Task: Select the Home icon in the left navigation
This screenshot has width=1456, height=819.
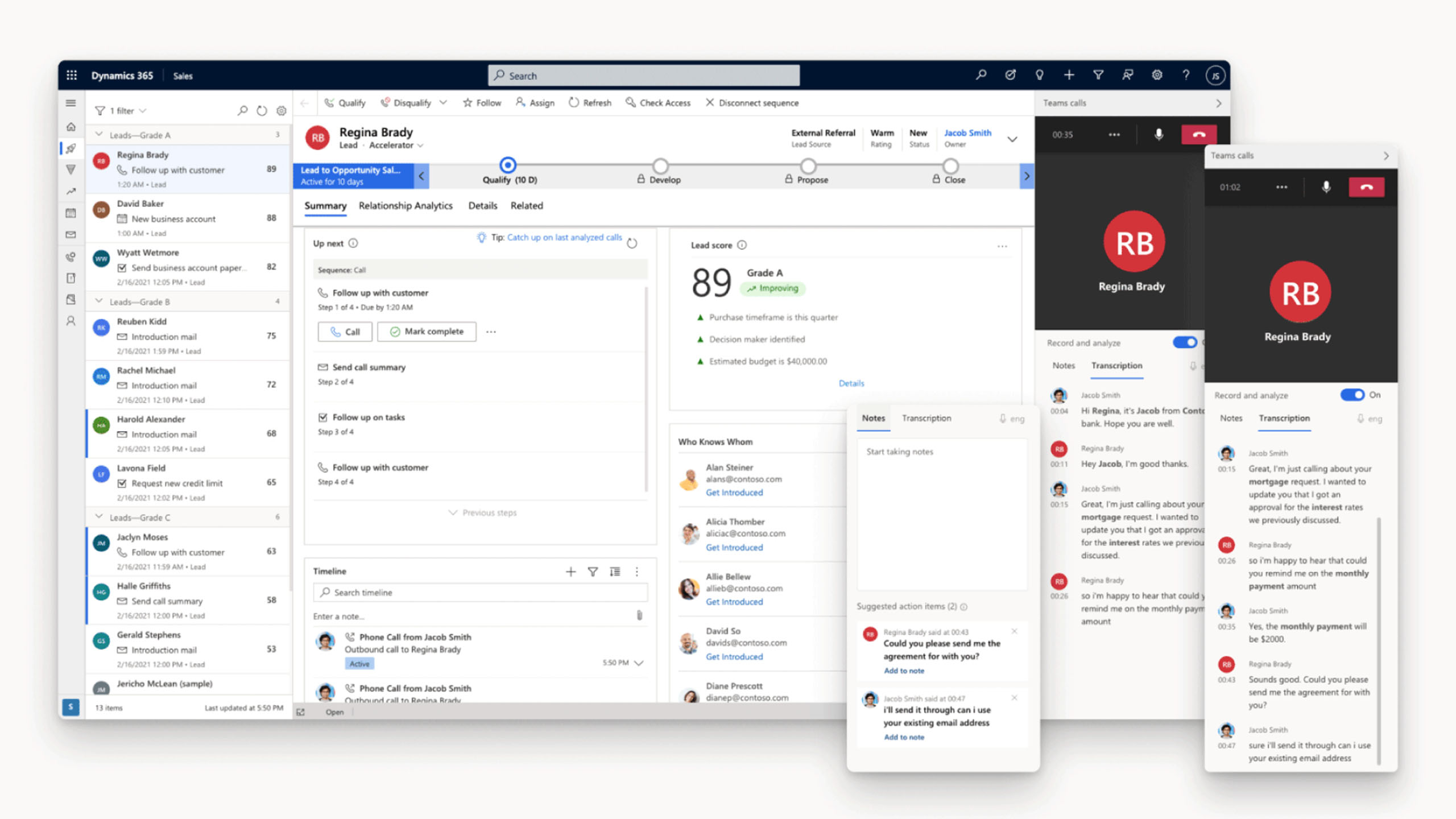Action: tap(71, 127)
